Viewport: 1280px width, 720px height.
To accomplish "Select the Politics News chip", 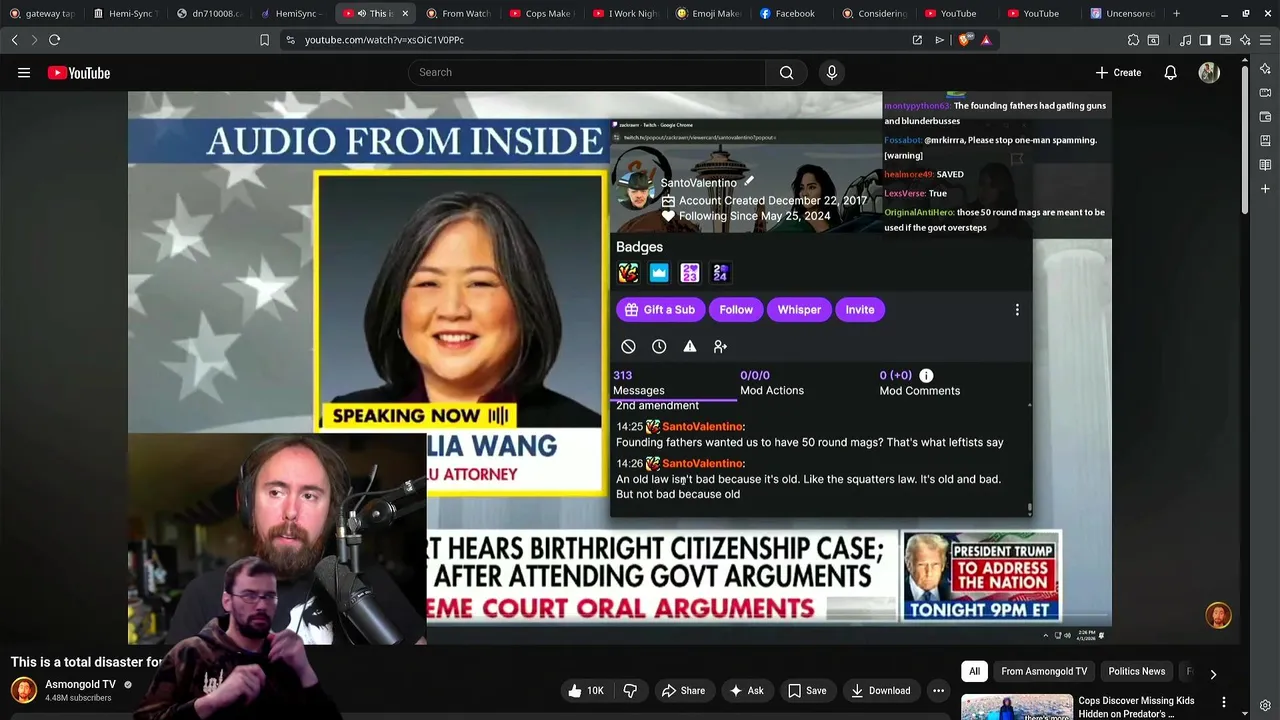I will pyautogui.click(x=1136, y=671).
